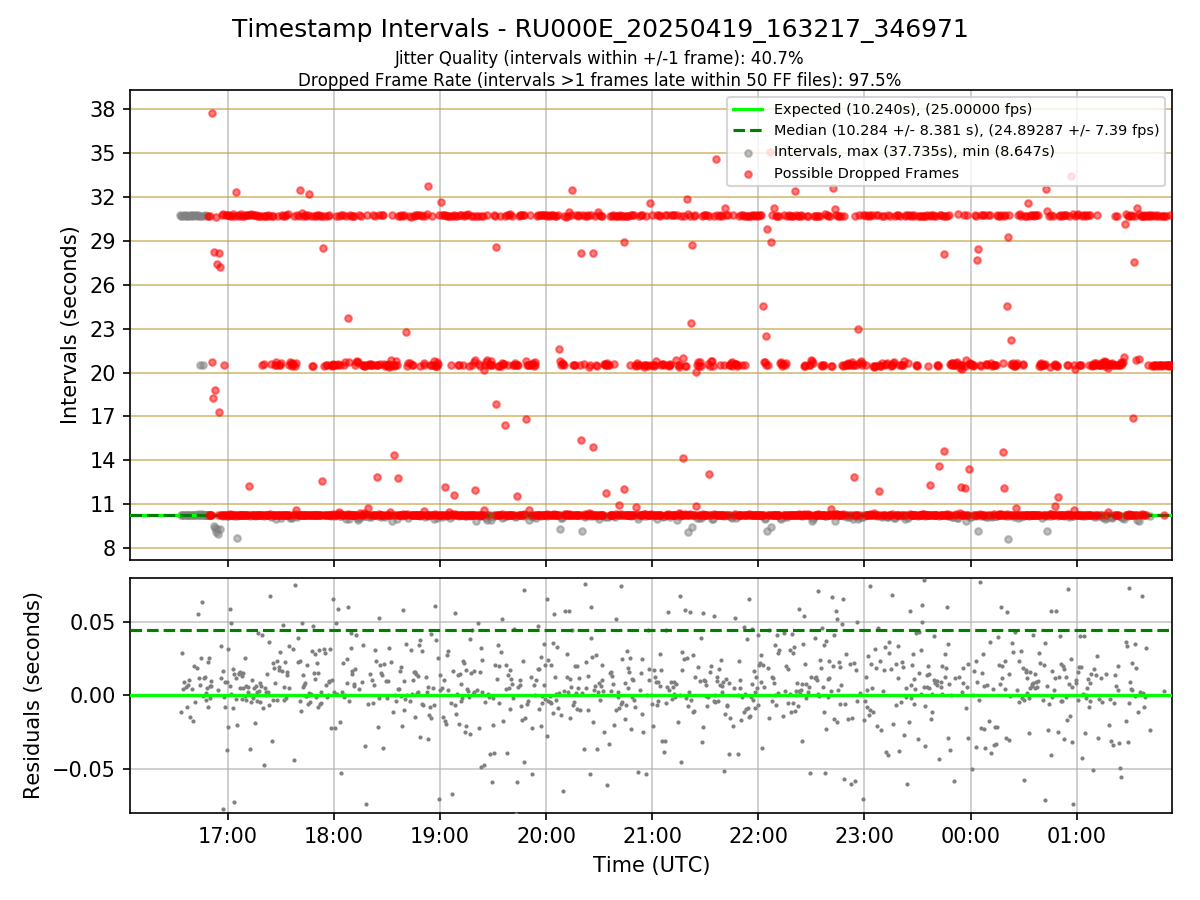Click the plot title 'Timestamp Intervals - RU000E_20250419_163217_346971'
The height and width of the screenshot is (900, 1200).
600,29
